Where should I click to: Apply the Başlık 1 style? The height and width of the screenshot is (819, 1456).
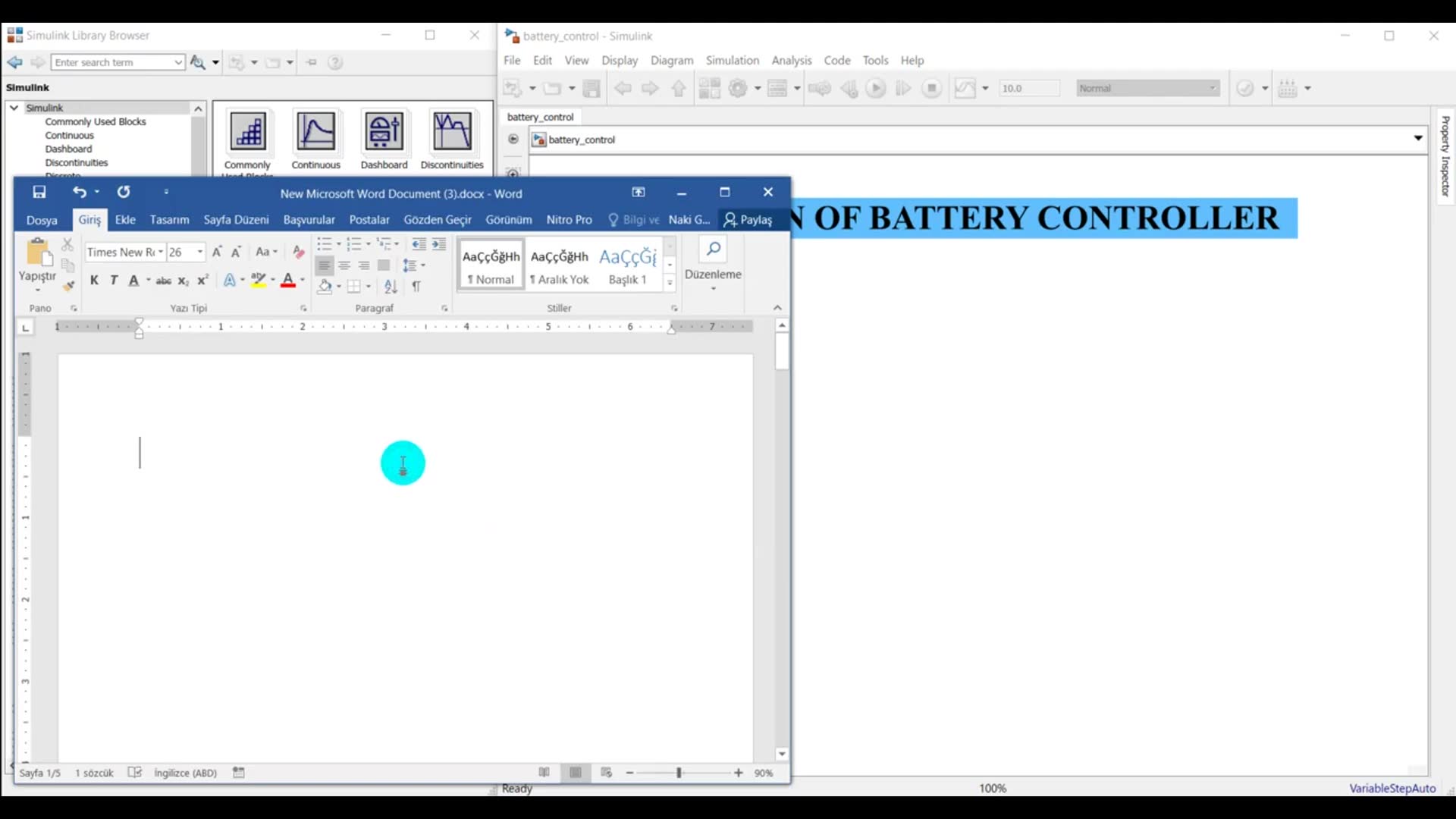tap(627, 264)
